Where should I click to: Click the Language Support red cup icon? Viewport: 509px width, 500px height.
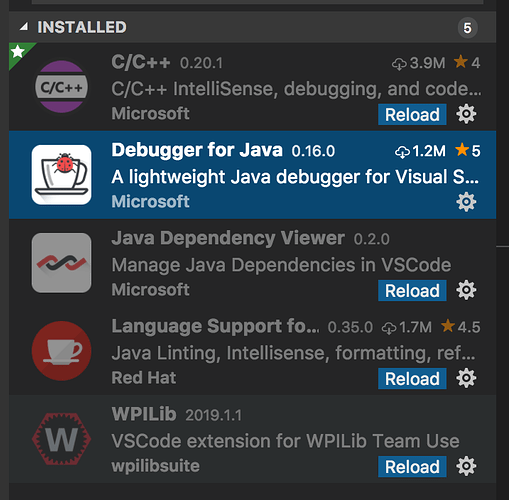click(x=61, y=351)
